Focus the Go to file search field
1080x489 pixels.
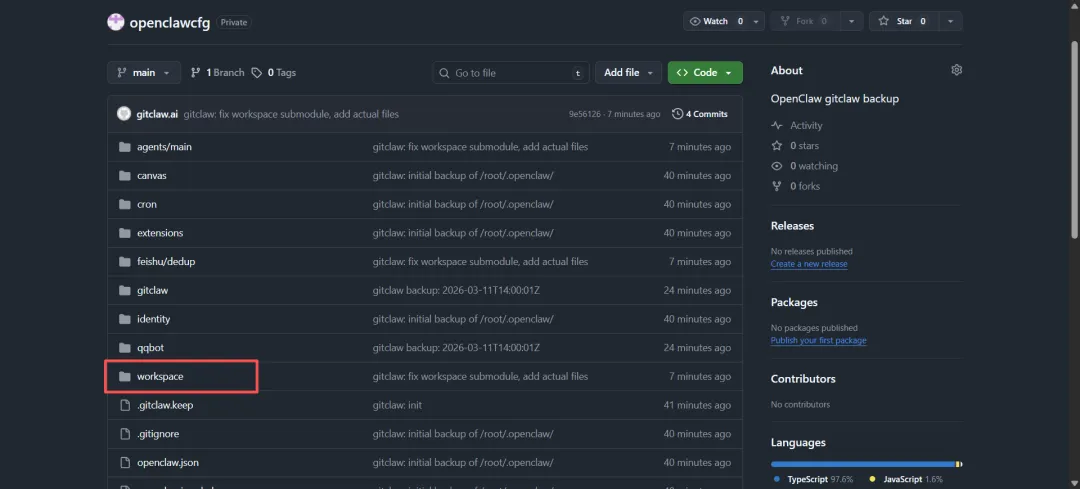tap(511, 72)
